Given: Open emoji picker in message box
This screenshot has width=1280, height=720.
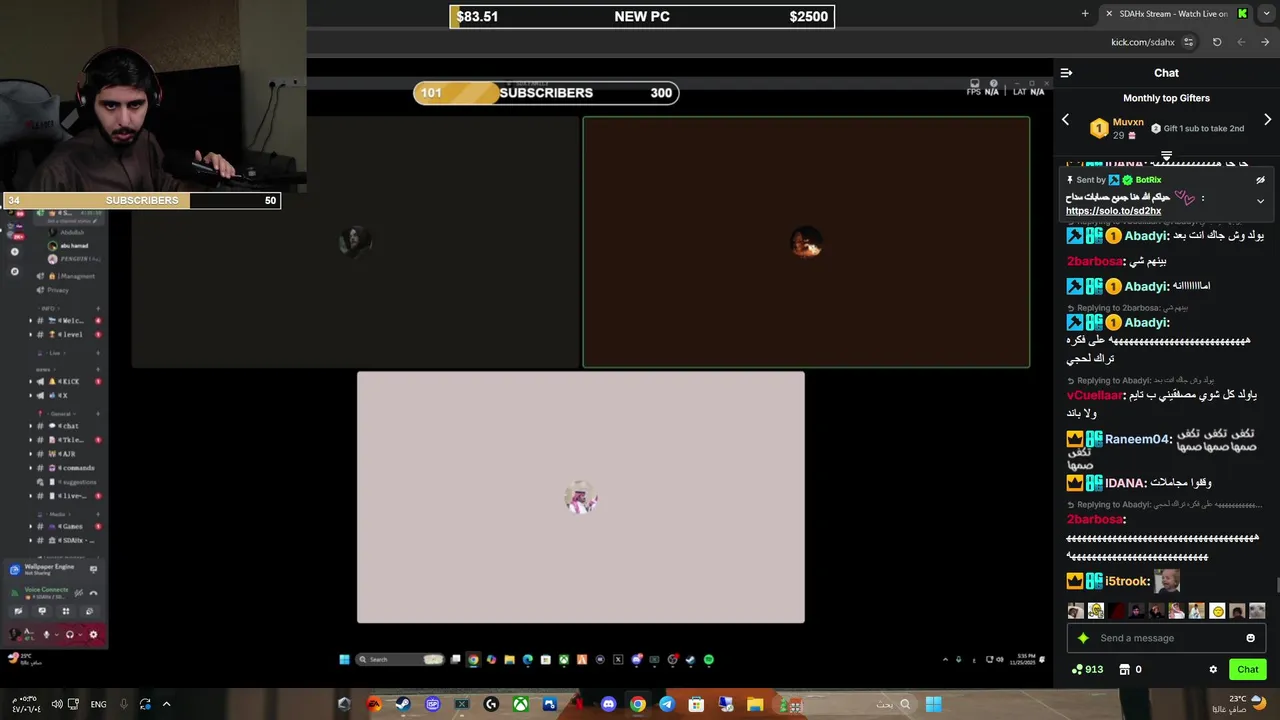Looking at the screenshot, I should click(1250, 638).
